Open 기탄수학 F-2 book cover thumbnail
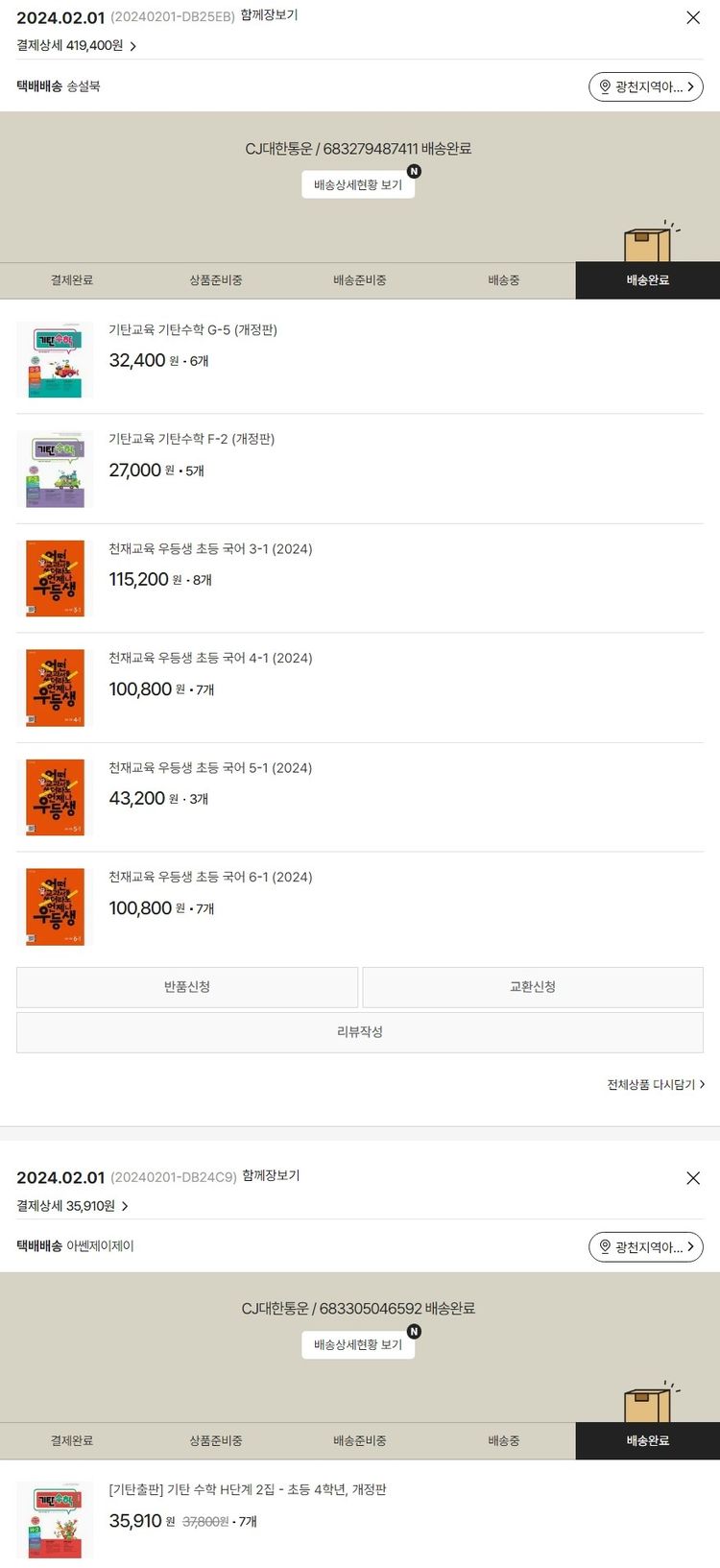The image size is (720, 1568). [55, 470]
